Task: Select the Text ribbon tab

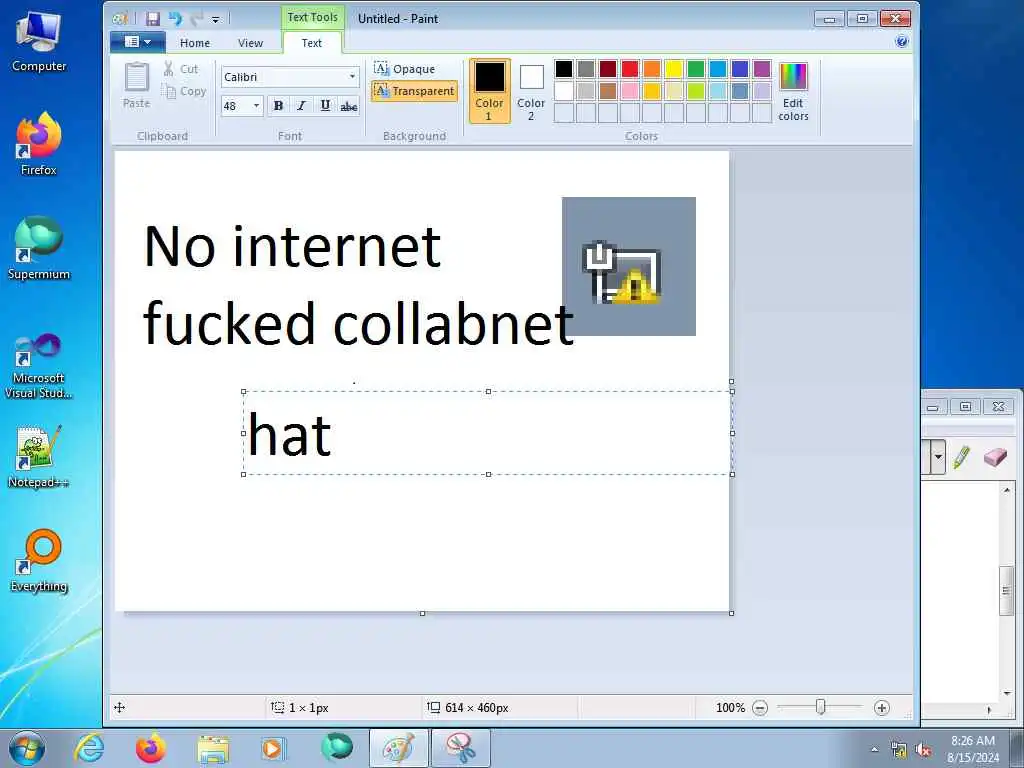Action: (x=312, y=43)
